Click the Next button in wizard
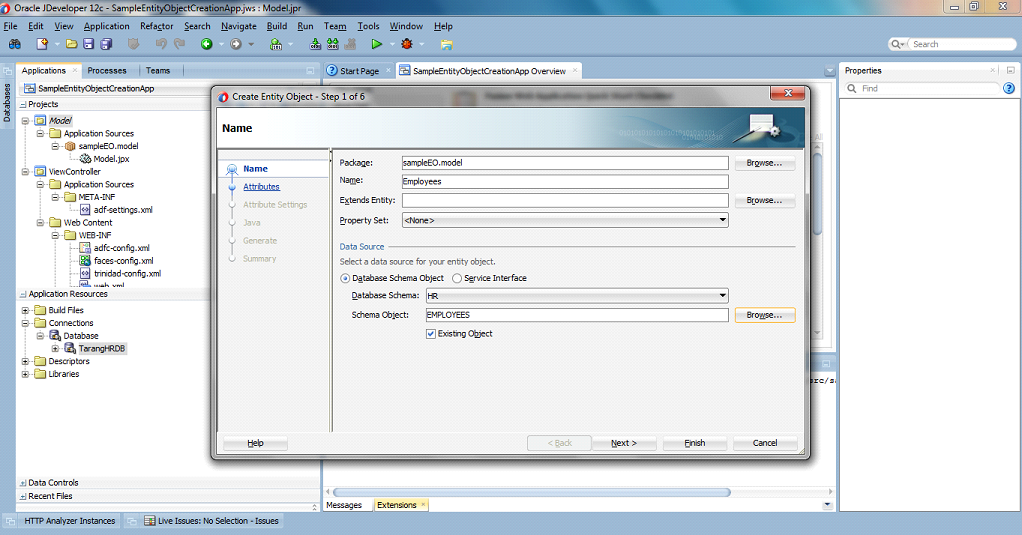1022x535 pixels. coord(624,443)
